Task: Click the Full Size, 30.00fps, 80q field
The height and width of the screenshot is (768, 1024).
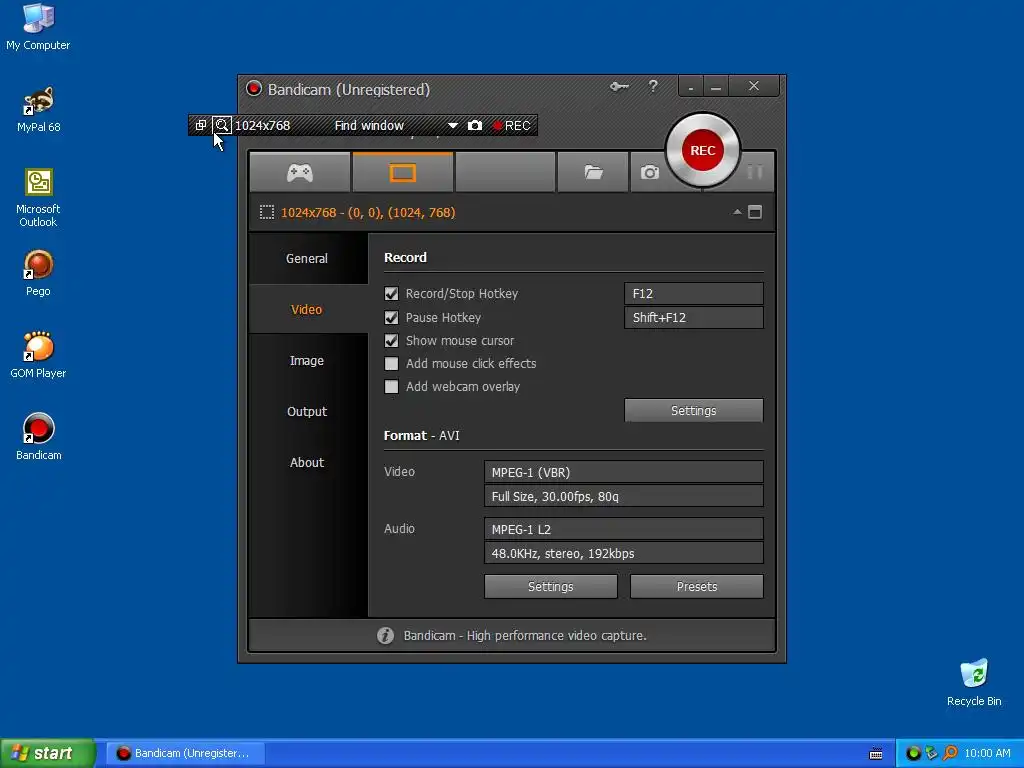Action: tap(624, 496)
